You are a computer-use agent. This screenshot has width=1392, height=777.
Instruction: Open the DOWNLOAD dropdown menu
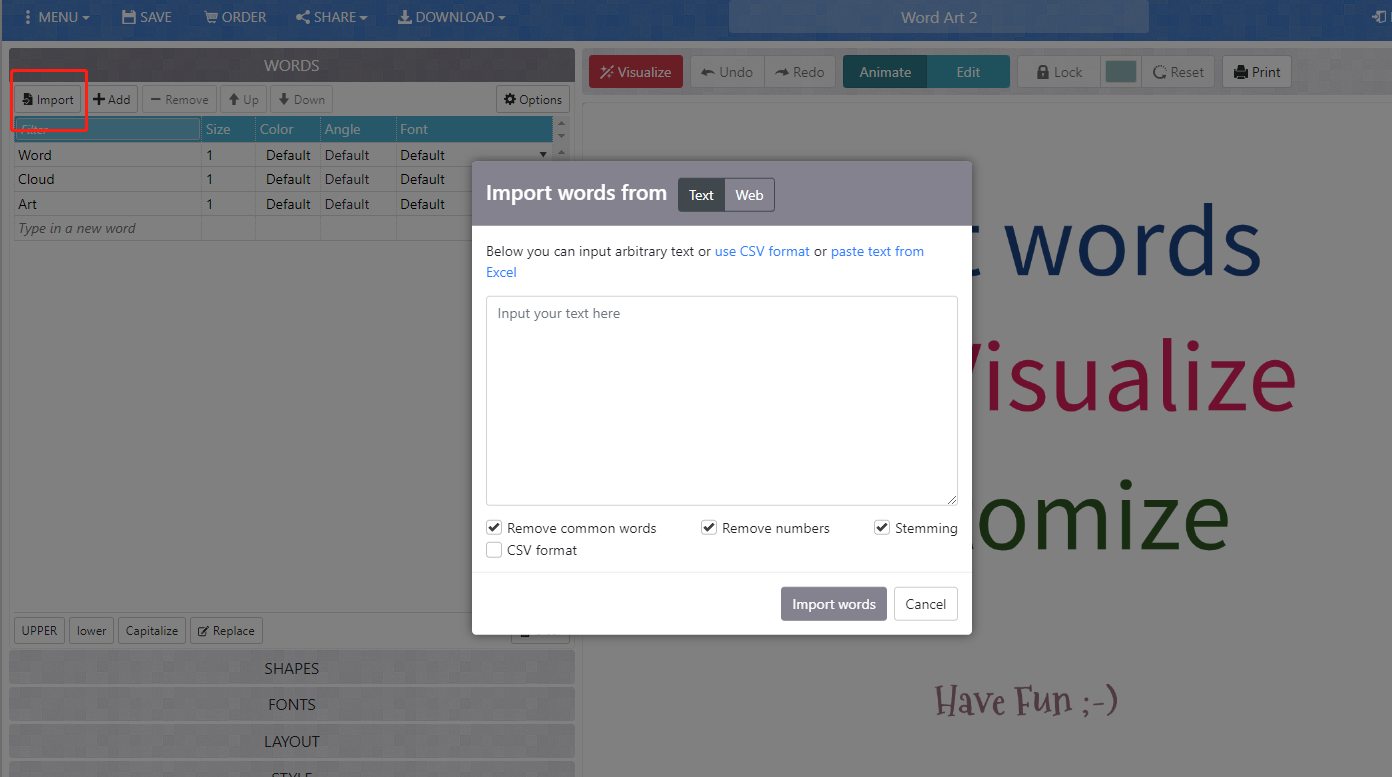tap(451, 17)
